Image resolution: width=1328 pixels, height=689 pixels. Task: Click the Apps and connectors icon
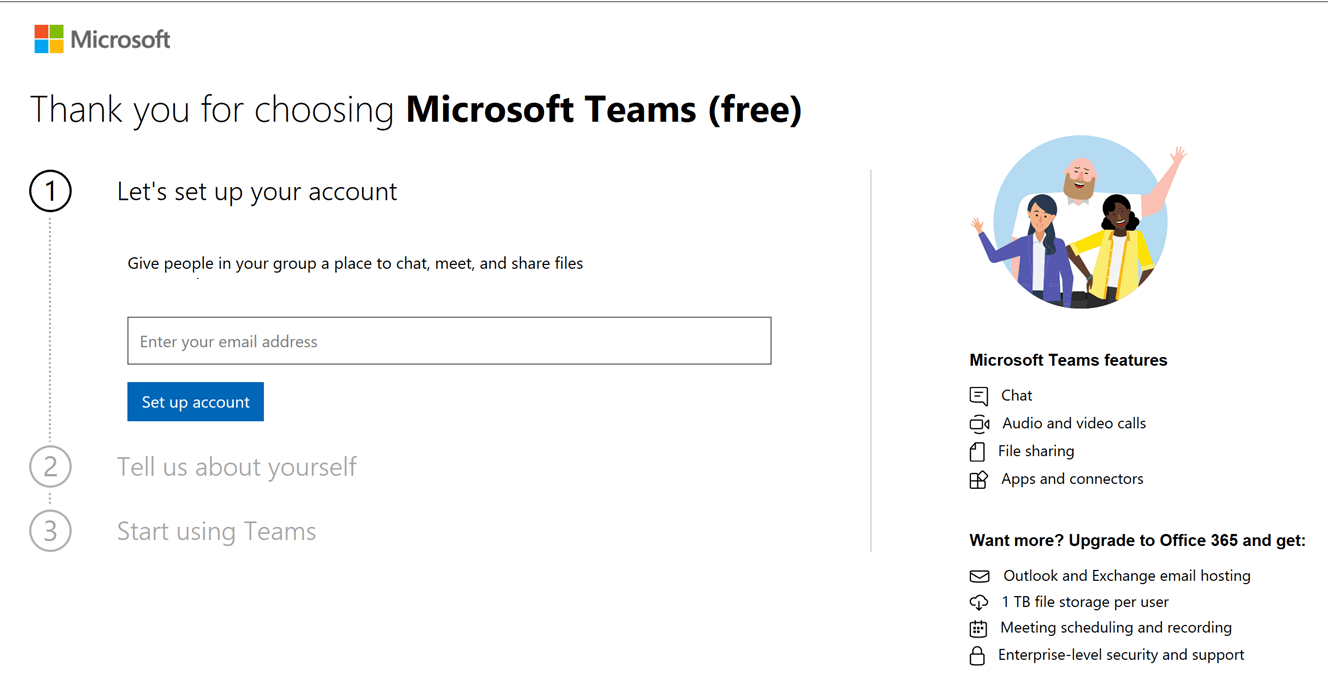[x=979, y=480]
